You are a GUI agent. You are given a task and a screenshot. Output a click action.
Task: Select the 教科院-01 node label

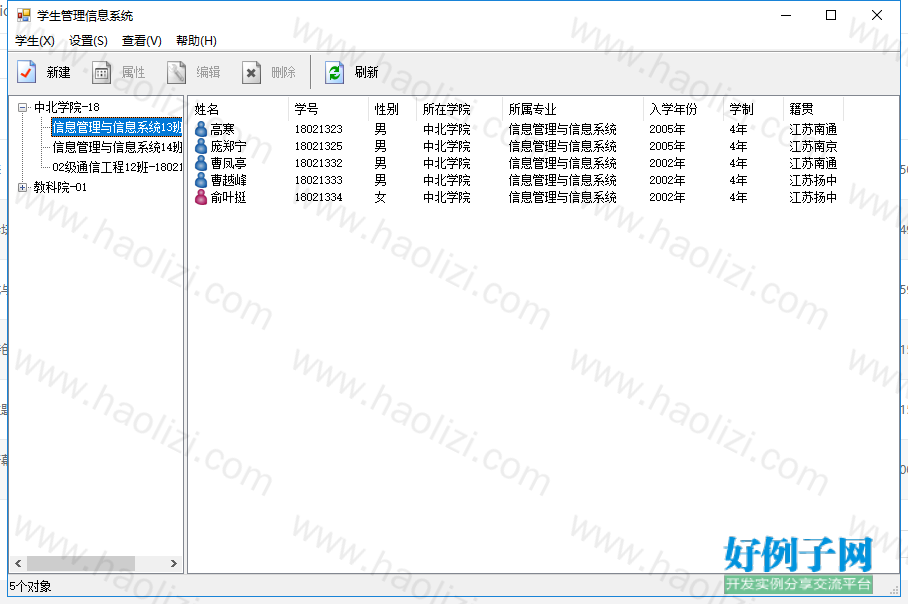(x=60, y=187)
